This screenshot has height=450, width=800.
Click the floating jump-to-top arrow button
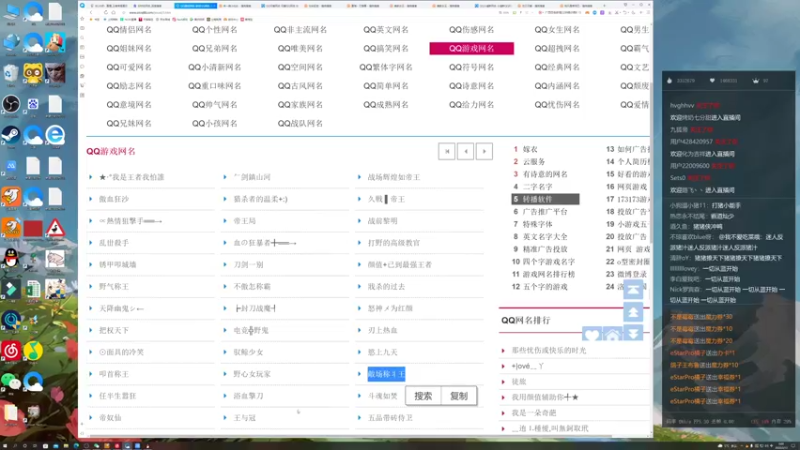pyautogui.click(x=633, y=289)
